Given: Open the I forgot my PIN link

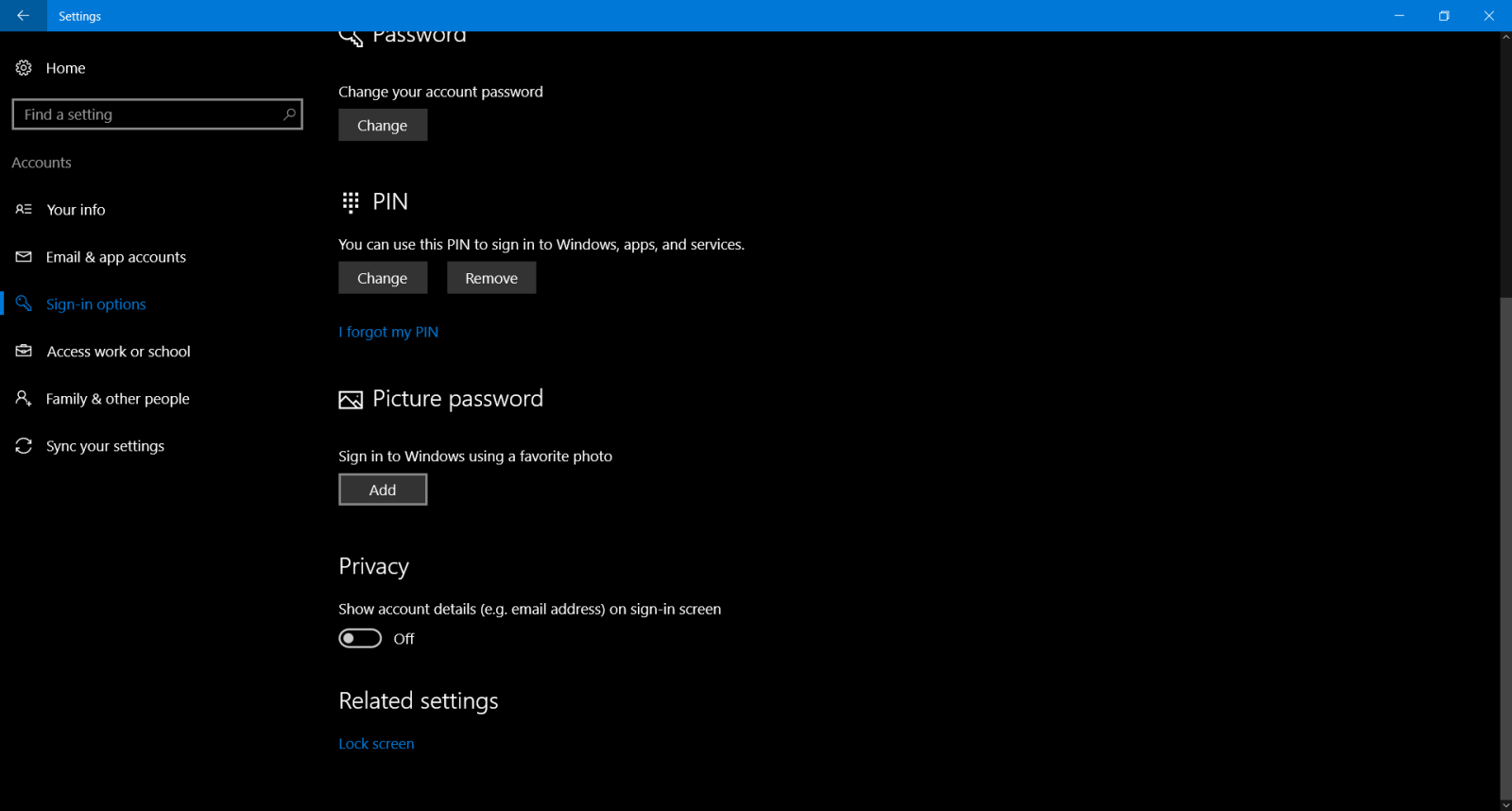Looking at the screenshot, I should [387, 331].
